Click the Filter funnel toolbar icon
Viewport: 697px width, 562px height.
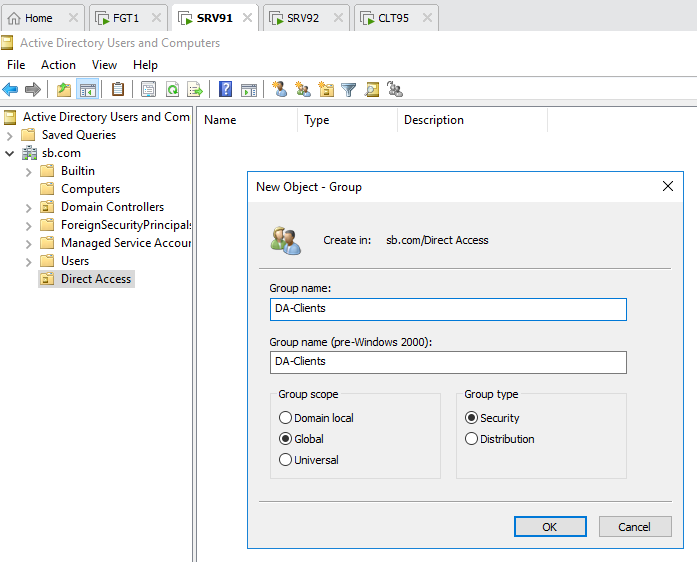coord(348,89)
